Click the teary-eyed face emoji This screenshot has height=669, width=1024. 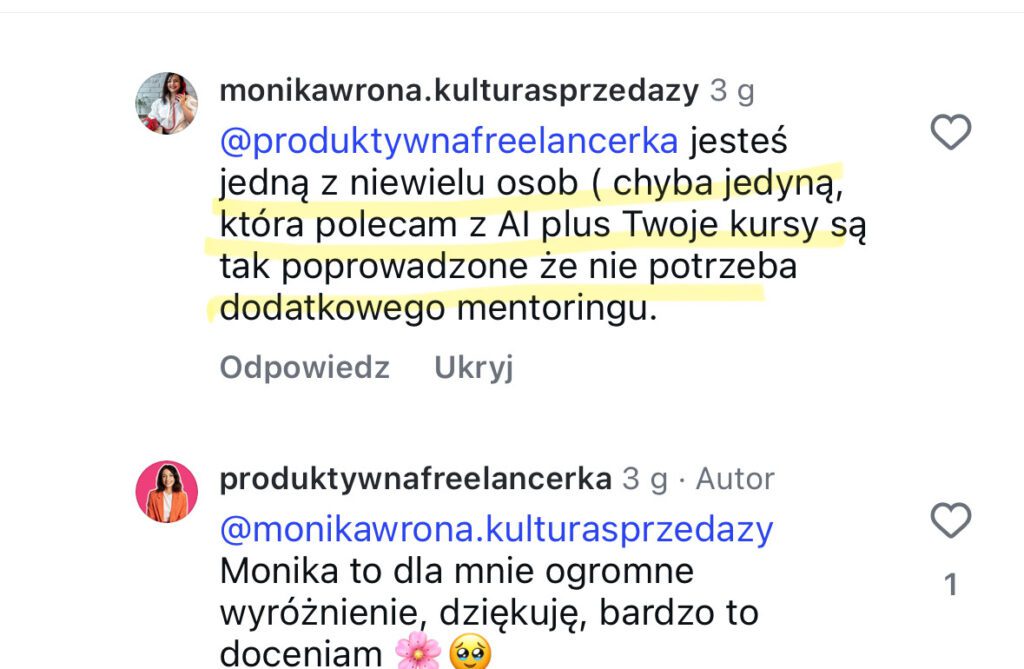coord(470,653)
